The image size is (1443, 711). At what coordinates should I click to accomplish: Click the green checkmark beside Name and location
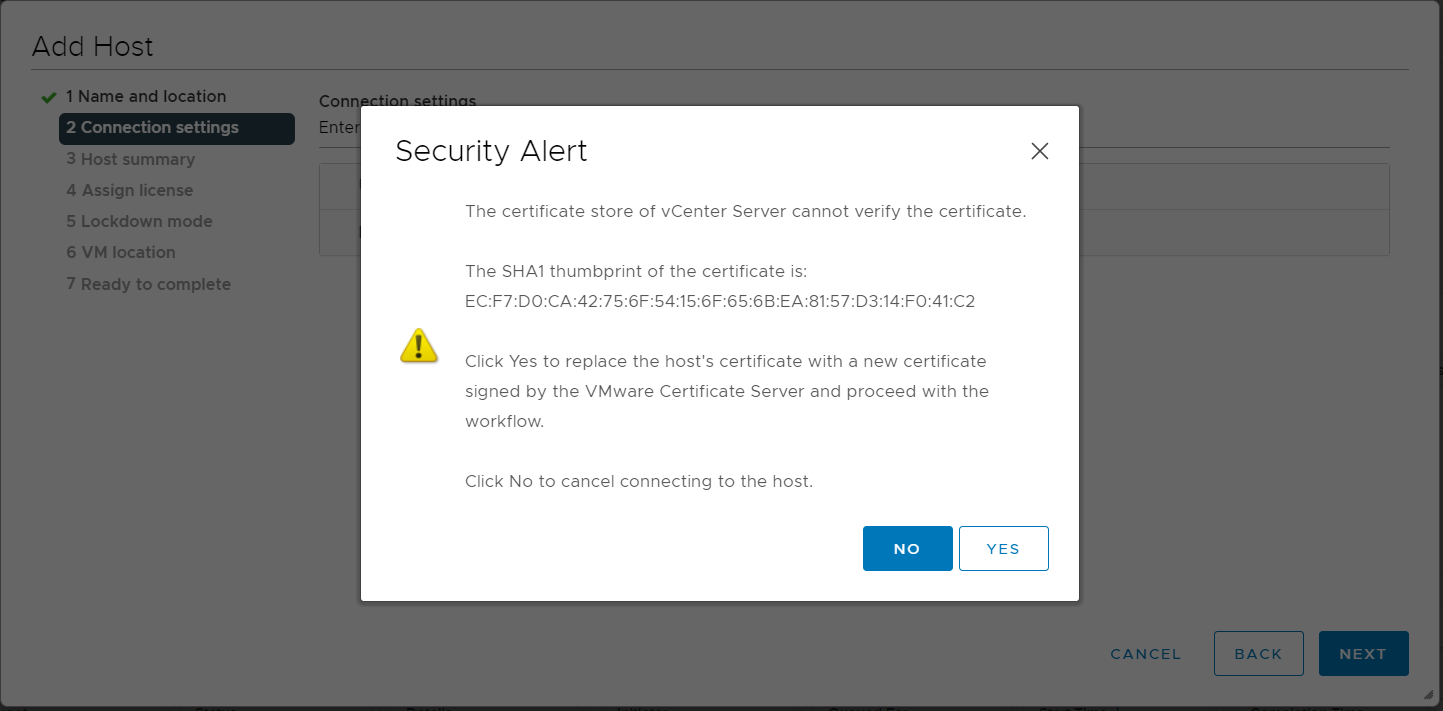tap(47, 97)
